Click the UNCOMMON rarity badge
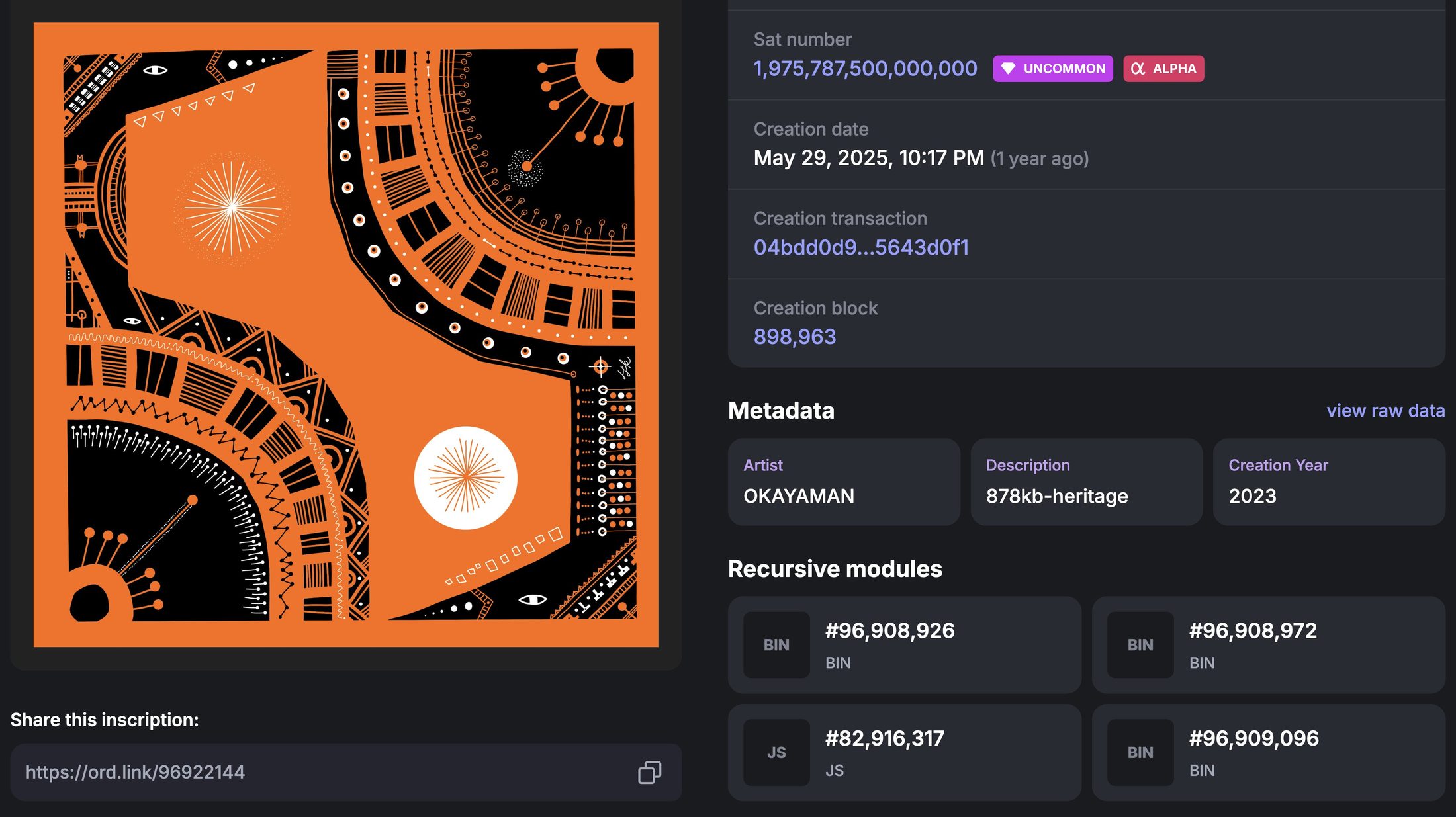The width and height of the screenshot is (1456, 817). point(1053,69)
